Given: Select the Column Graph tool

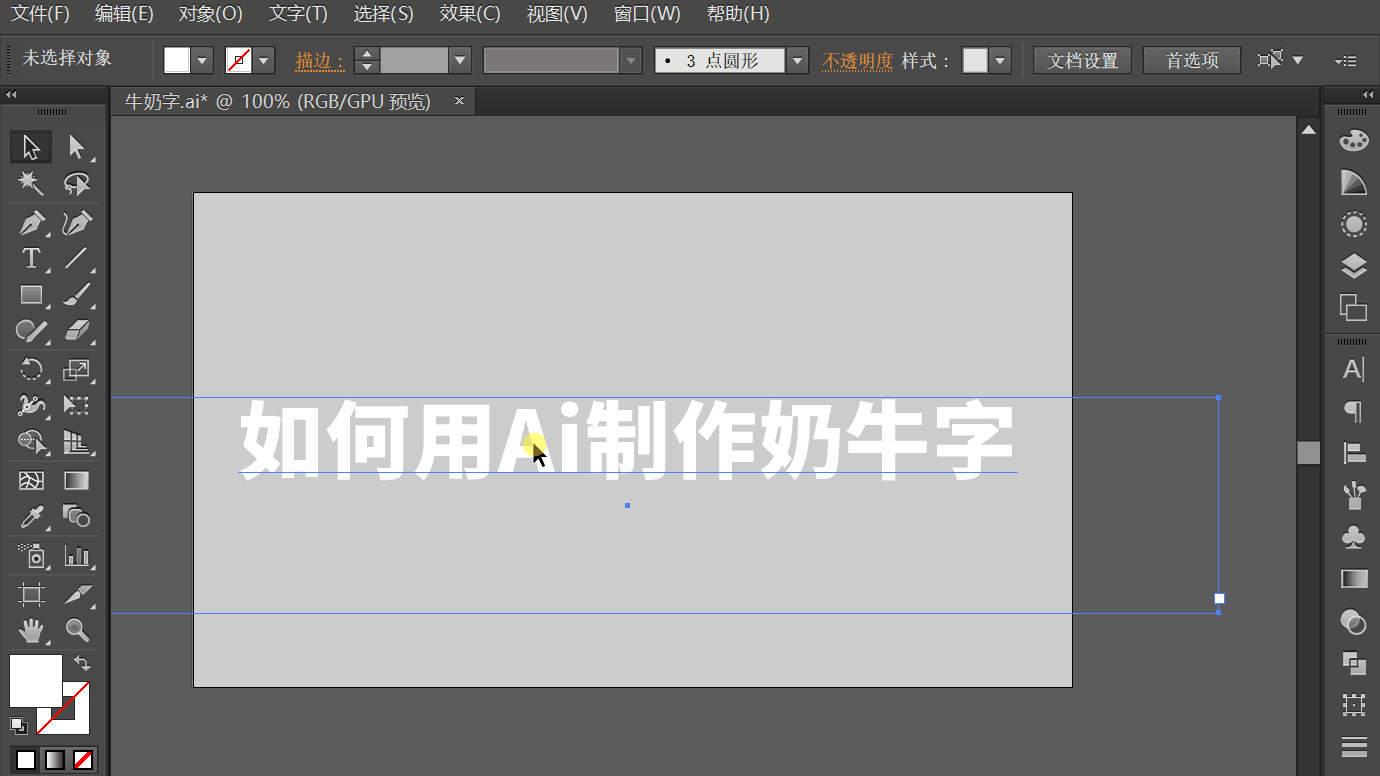Looking at the screenshot, I should click(x=76, y=555).
